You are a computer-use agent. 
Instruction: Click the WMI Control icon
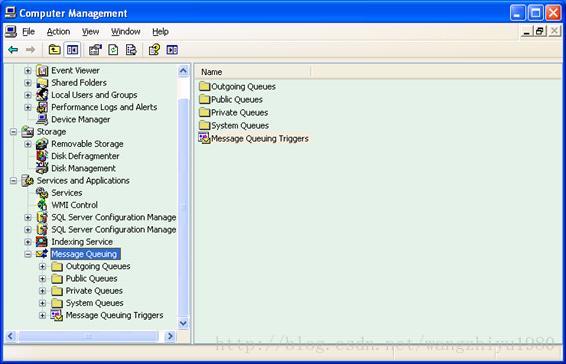[x=42, y=205]
